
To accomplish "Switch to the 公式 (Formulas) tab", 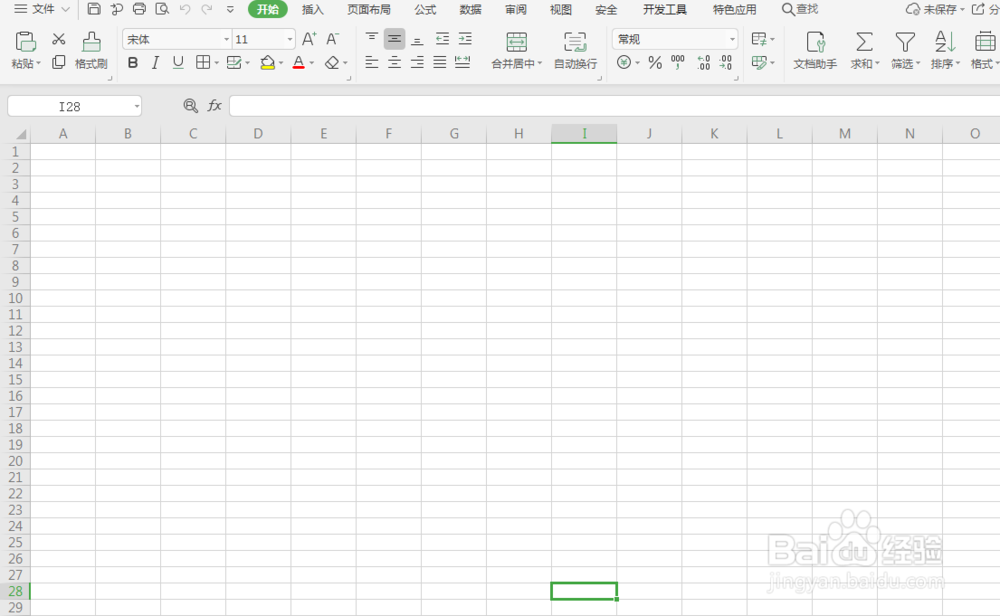I will coord(425,10).
